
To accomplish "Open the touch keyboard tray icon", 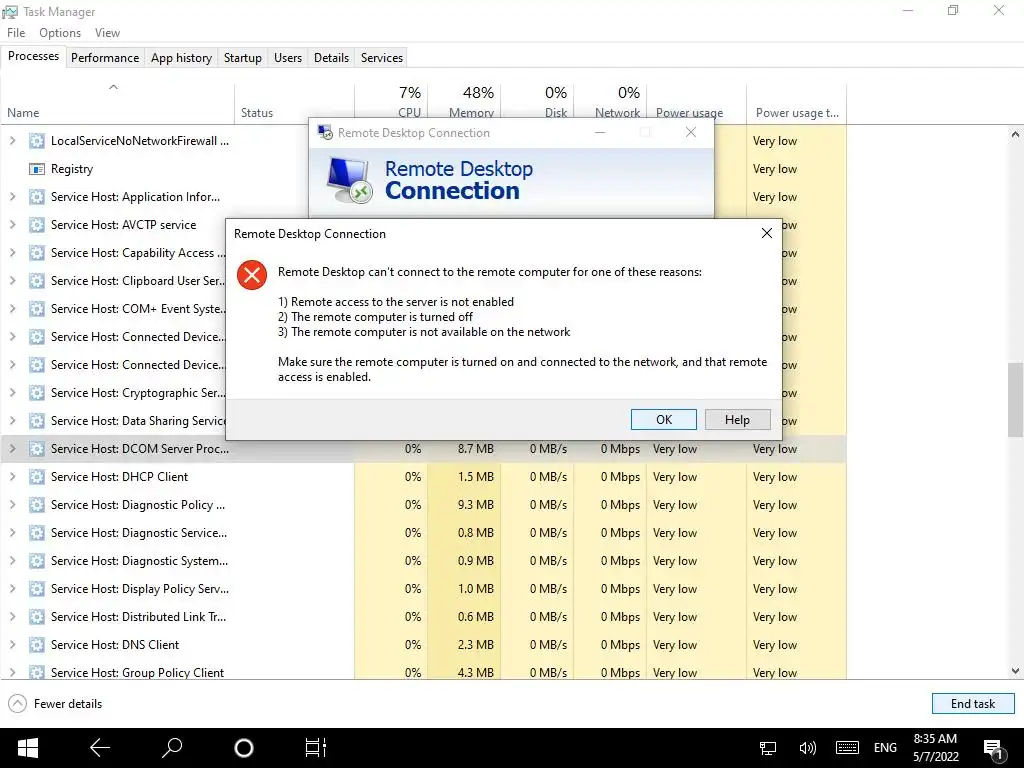I will (x=847, y=748).
